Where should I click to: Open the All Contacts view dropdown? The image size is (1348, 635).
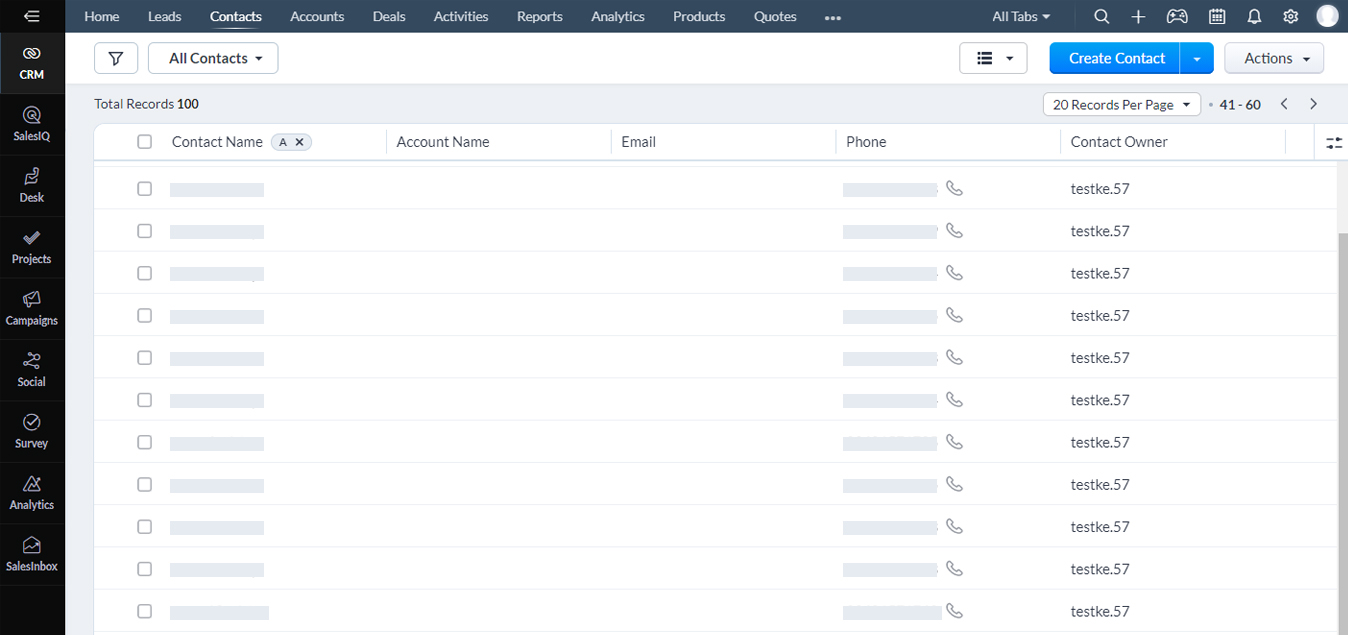coord(213,58)
